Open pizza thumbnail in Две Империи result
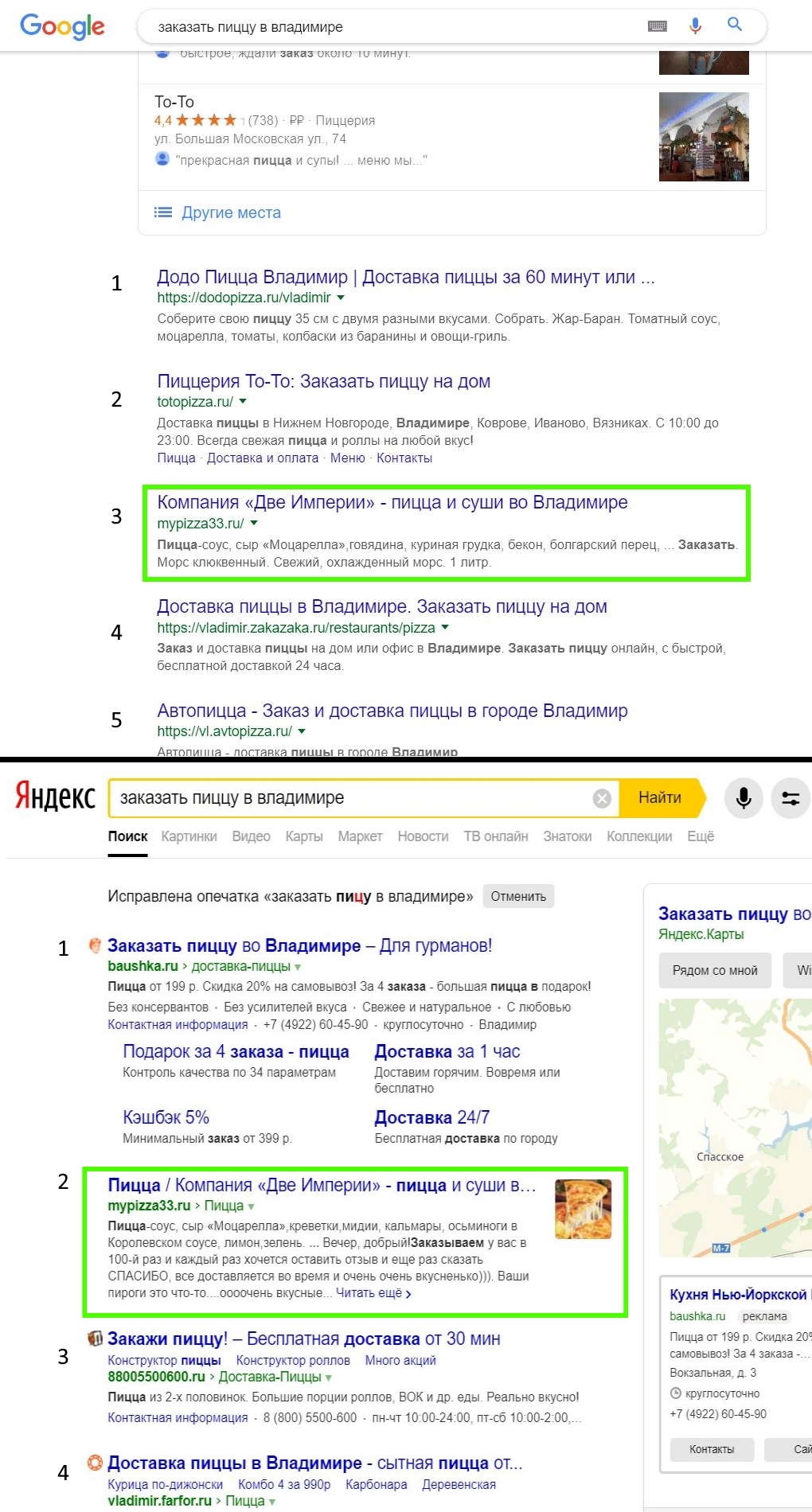Image resolution: width=812 pixels, height=1512 pixels. (583, 1210)
